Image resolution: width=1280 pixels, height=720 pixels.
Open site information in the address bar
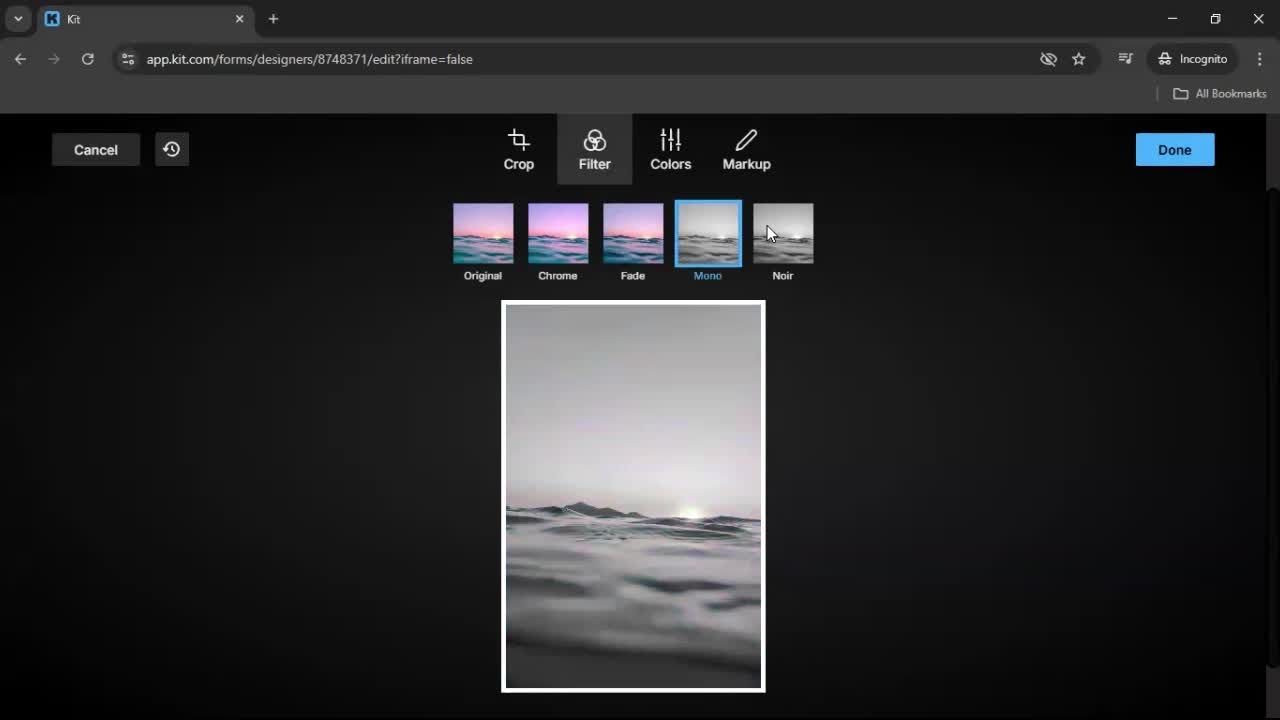coord(128,59)
